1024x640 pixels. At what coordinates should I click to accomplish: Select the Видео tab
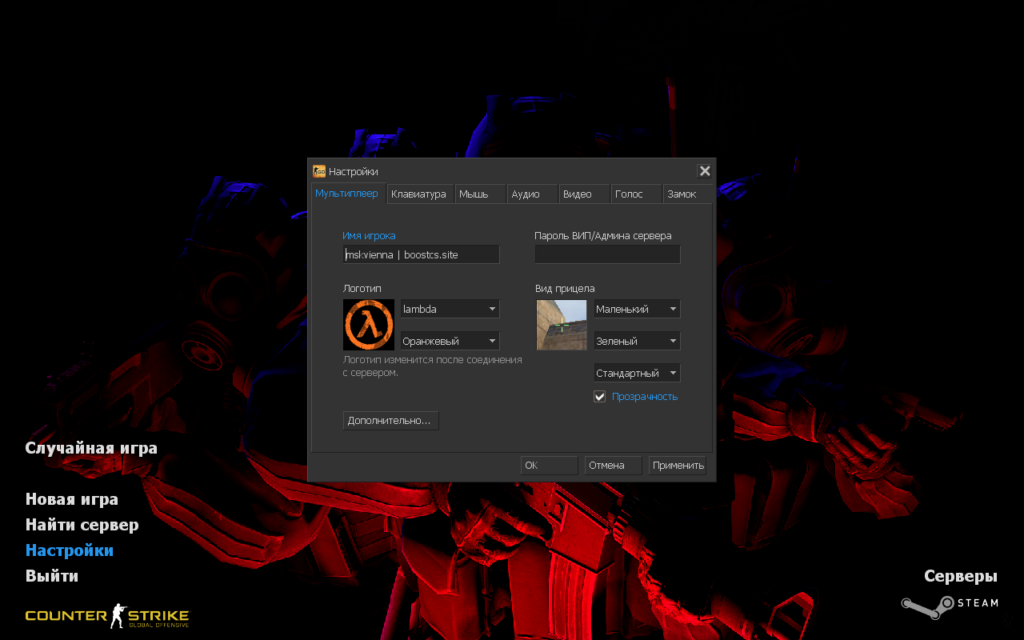pos(584,194)
